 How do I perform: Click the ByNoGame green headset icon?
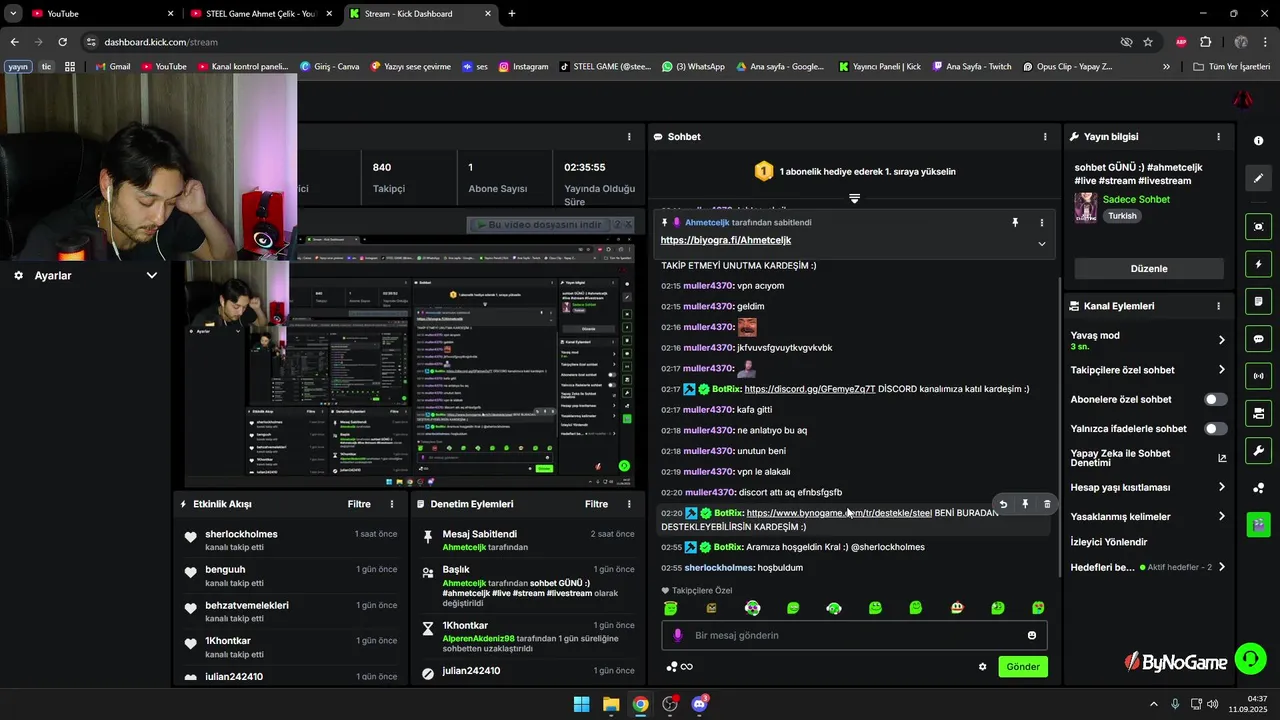[1250, 658]
